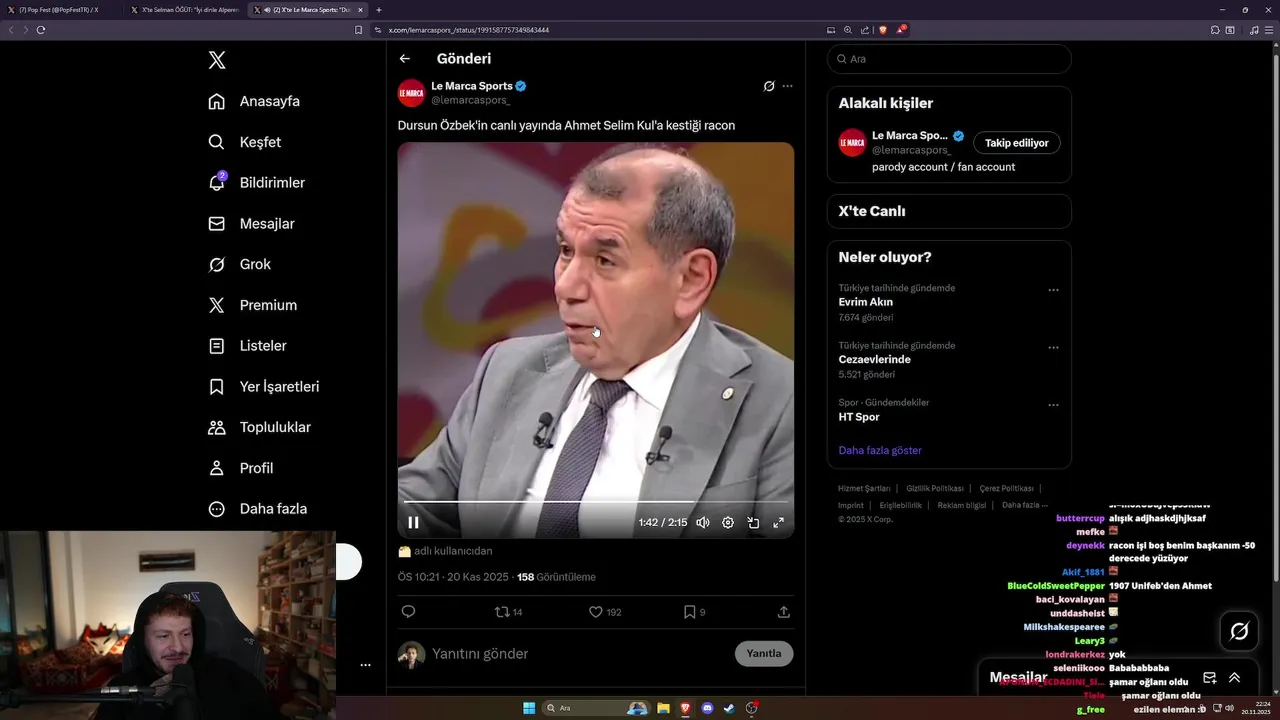This screenshot has height=720, width=1280.
Task: Open the Yer İşaretleri bookmark icon
Action: (216, 386)
